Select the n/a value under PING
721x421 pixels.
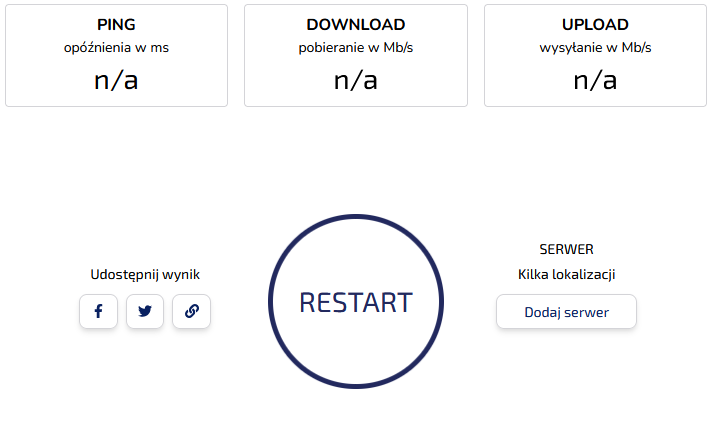(116, 80)
